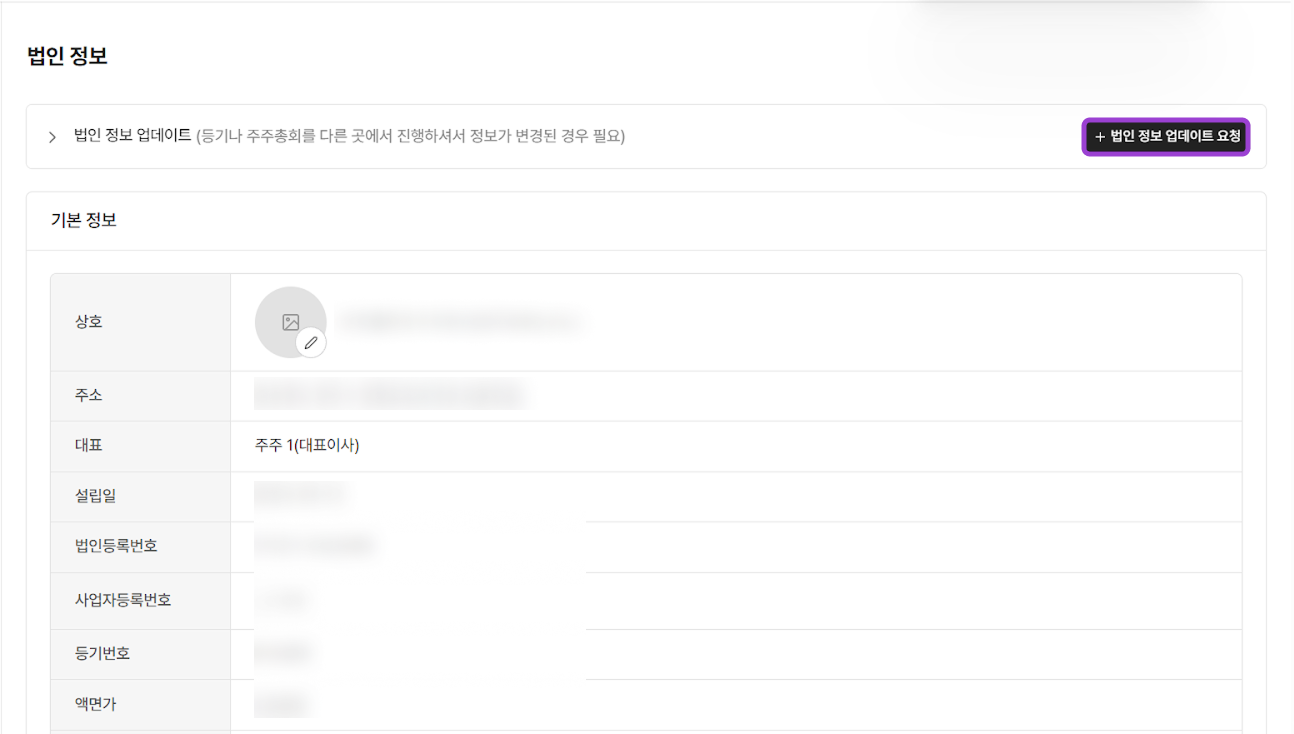Click the 법인등록번호 row label

click(x=116, y=546)
